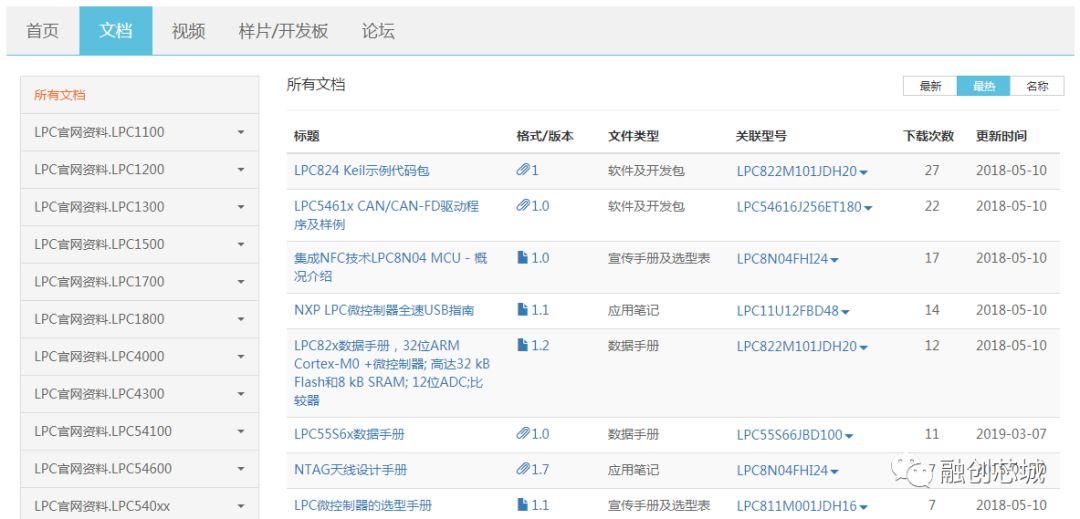The width and height of the screenshot is (1080, 519).
Task: Click attachment icon in LPC55S6x数据手册 row
Action: pyautogui.click(x=523, y=434)
